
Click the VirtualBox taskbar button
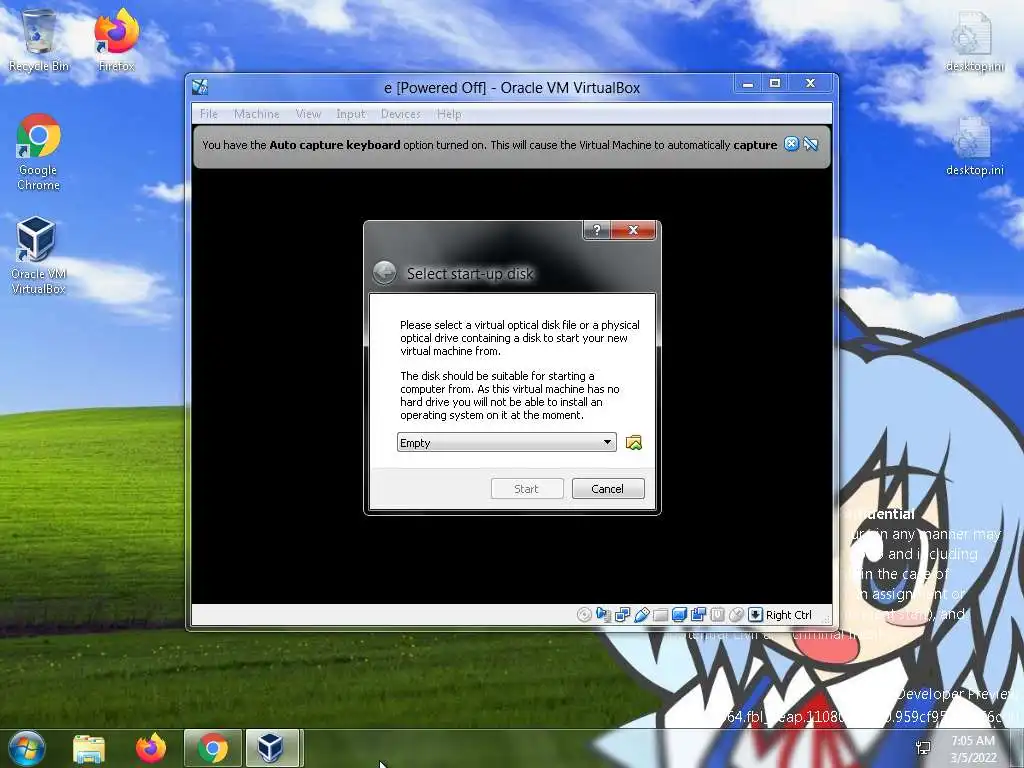pyautogui.click(x=272, y=748)
